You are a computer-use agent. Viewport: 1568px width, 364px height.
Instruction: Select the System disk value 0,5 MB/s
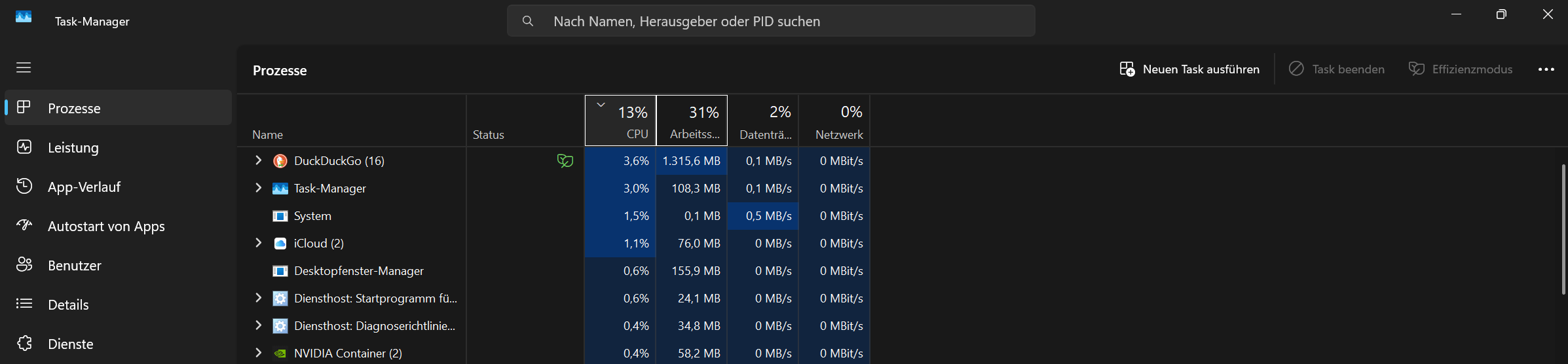coord(763,216)
